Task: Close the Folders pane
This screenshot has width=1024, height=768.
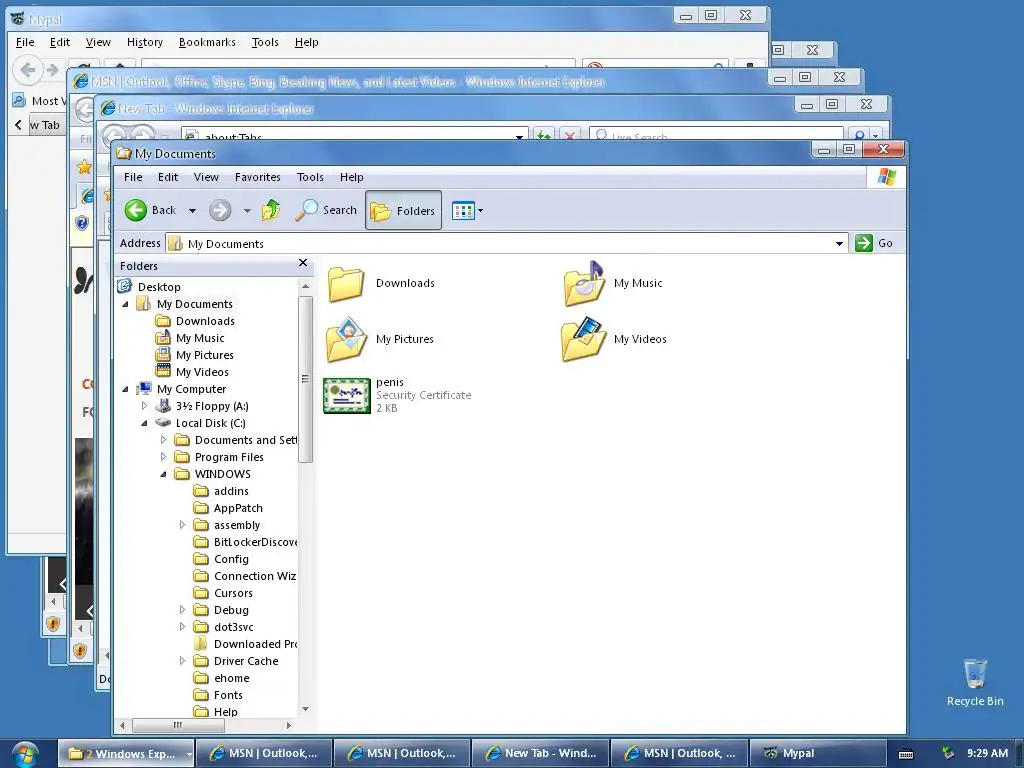Action: click(302, 263)
